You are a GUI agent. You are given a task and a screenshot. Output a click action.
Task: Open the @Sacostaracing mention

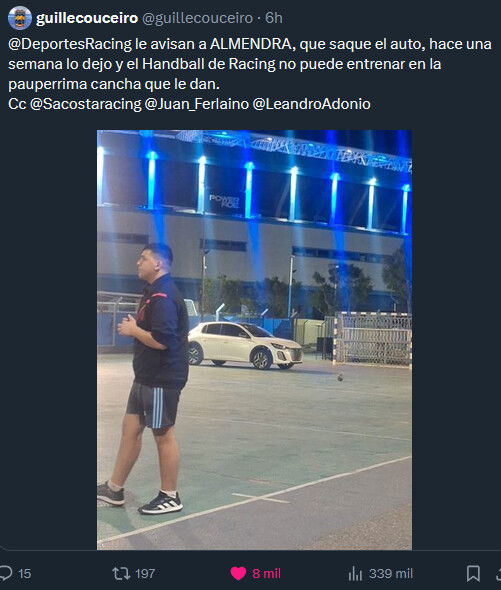coord(85,104)
